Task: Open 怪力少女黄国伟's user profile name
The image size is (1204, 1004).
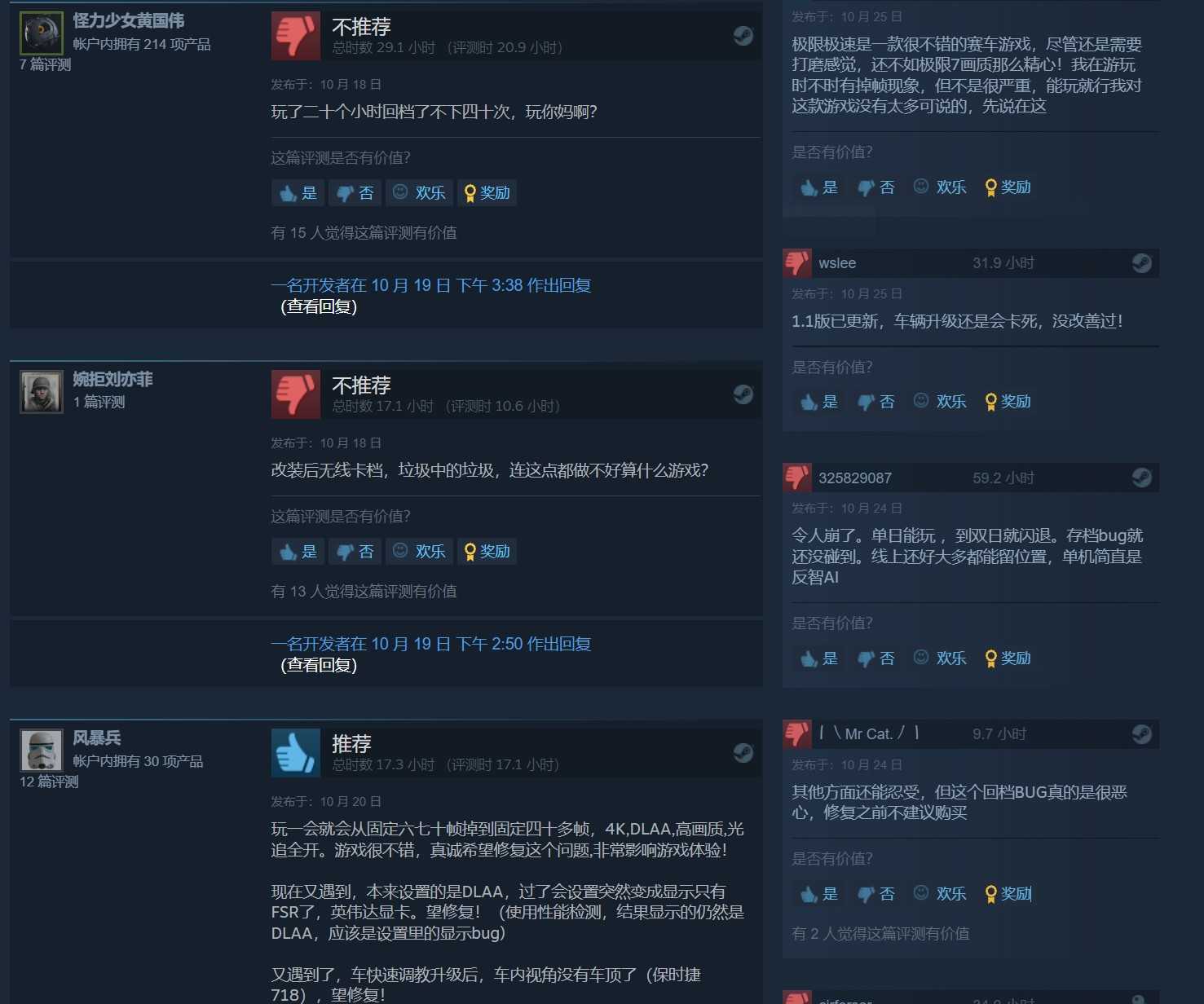Action: [129, 20]
